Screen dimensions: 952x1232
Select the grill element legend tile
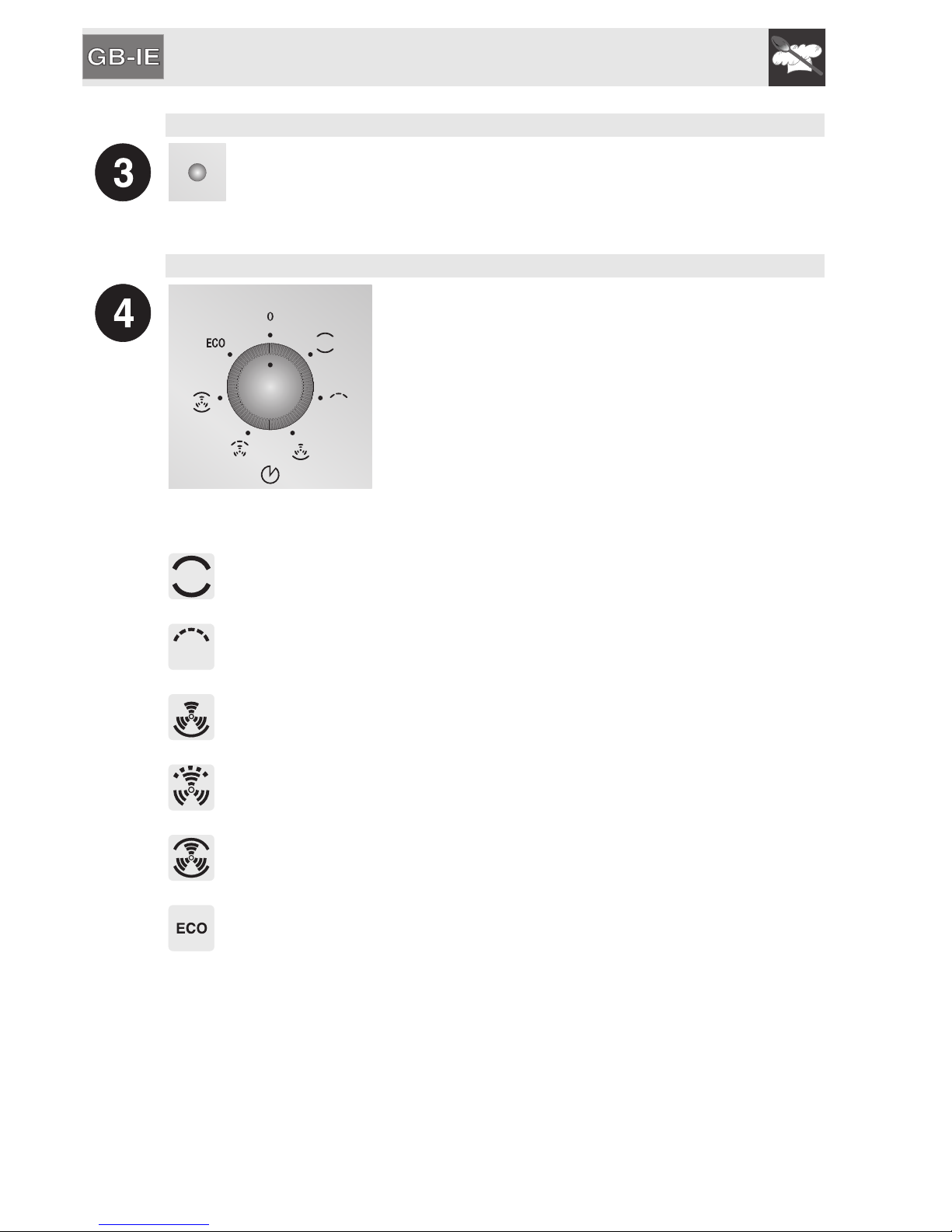click(x=191, y=647)
